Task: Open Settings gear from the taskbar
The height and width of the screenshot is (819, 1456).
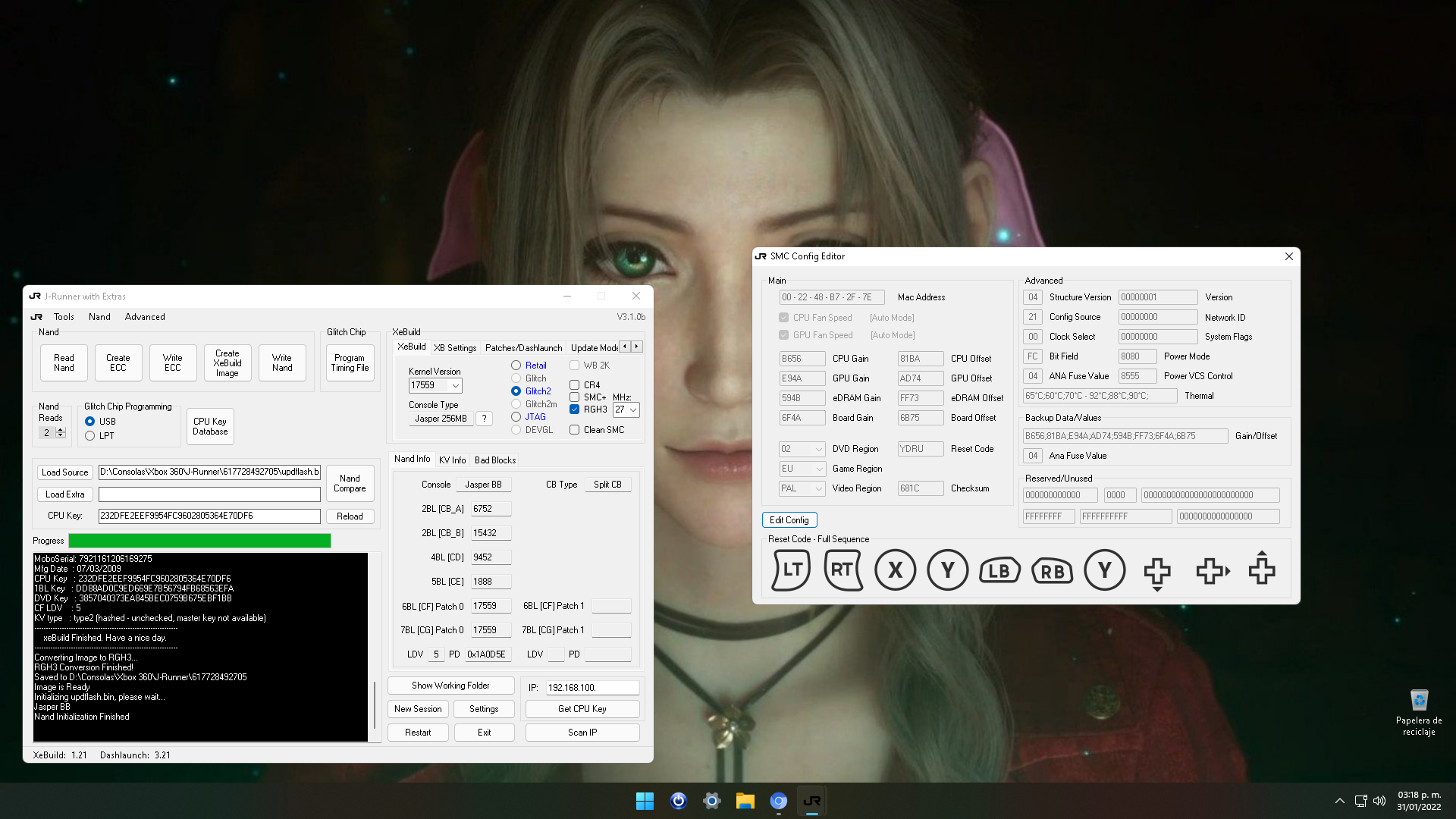Action: [x=711, y=801]
